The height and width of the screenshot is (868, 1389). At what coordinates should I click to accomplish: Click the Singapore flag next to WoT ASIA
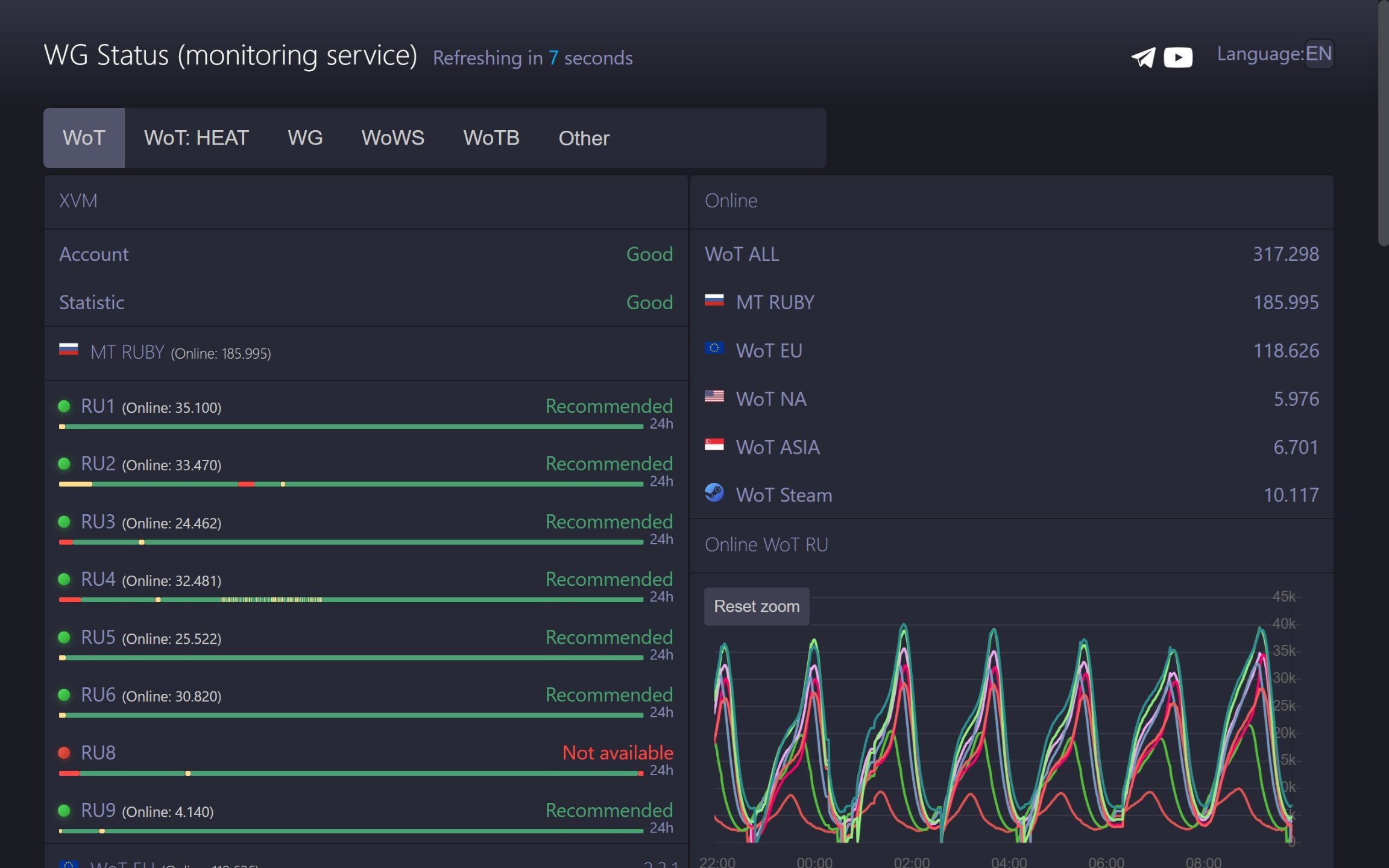pos(714,445)
